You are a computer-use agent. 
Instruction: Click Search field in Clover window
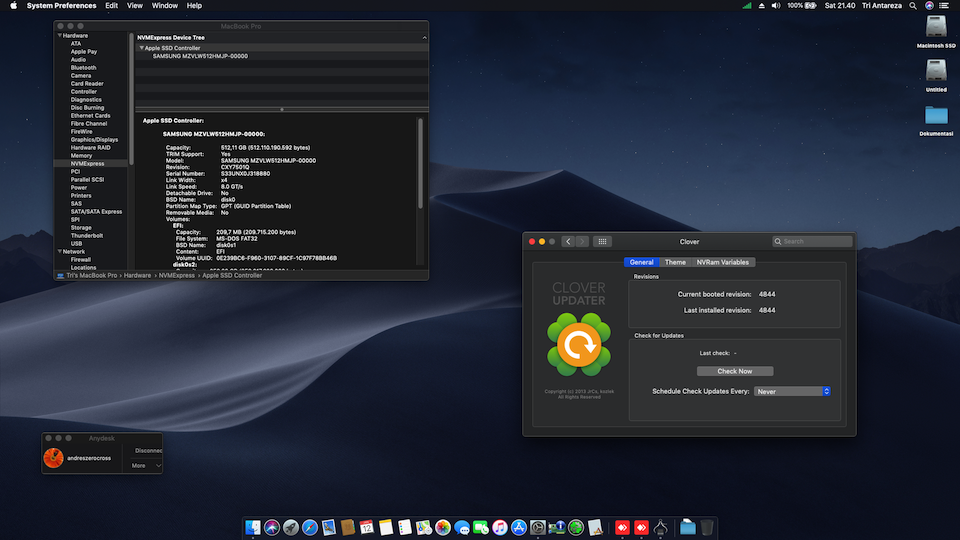point(812,241)
